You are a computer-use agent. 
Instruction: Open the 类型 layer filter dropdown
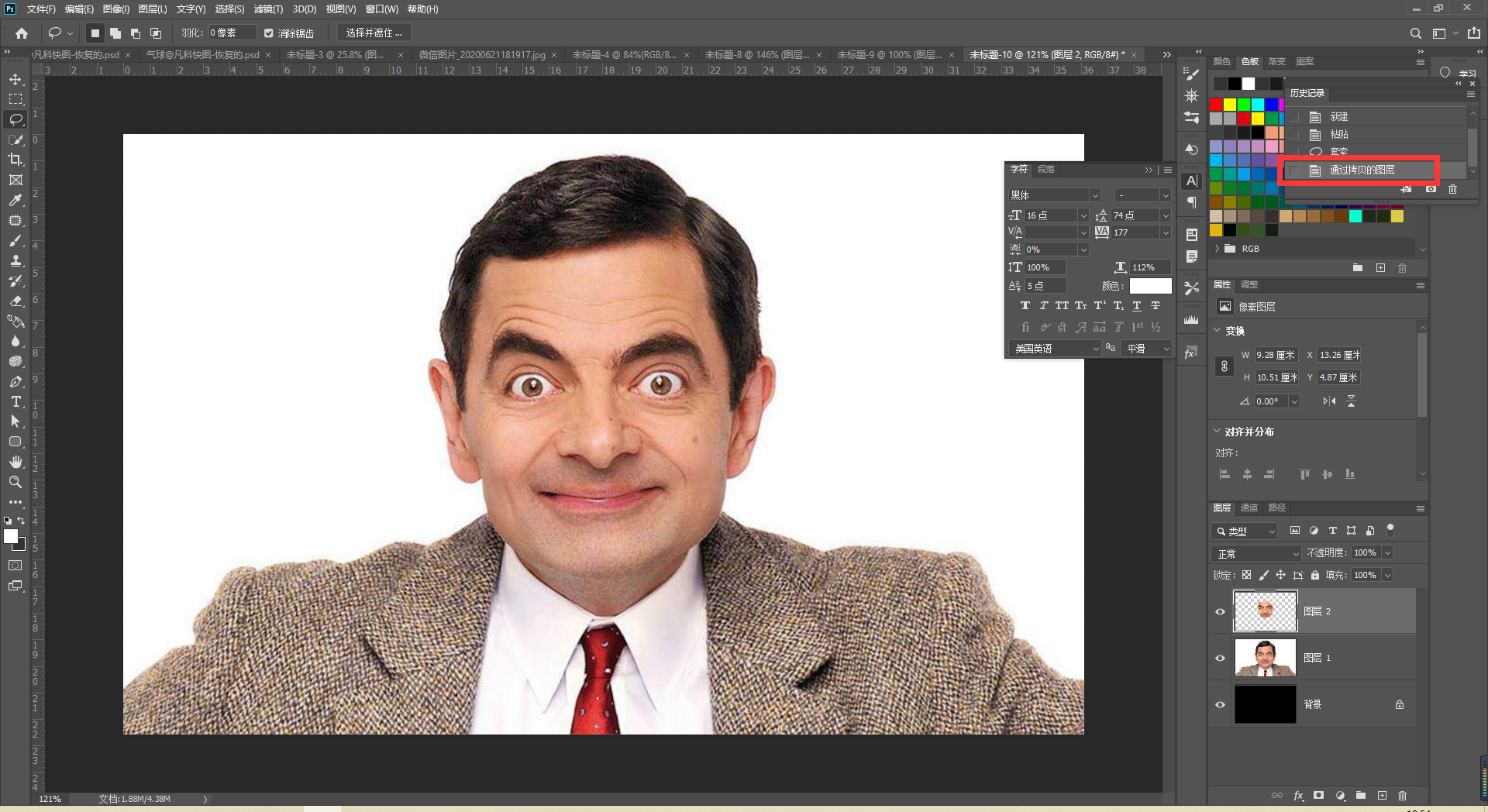pyautogui.click(x=1245, y=531)
